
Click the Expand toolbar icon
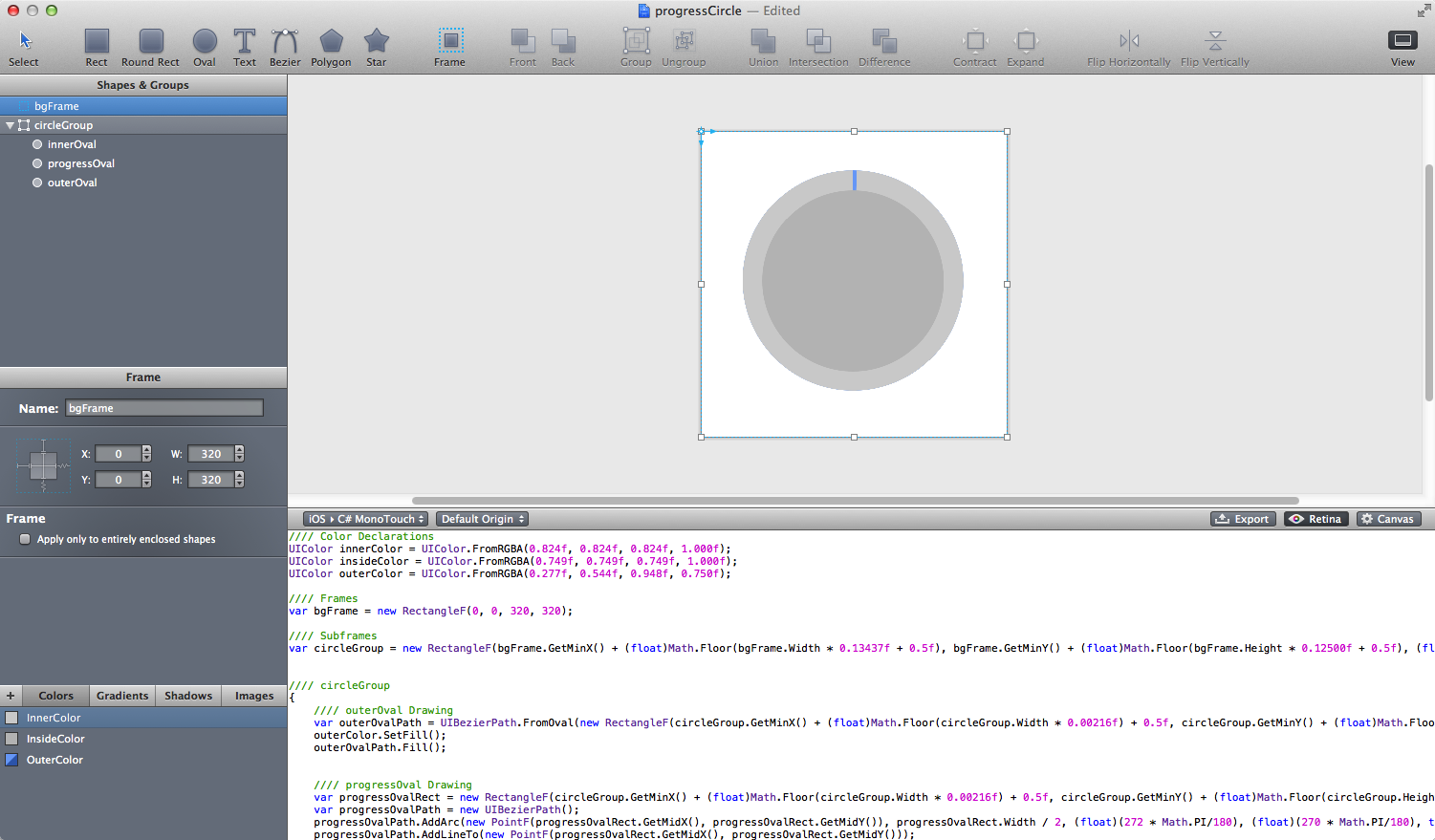pos(1026,48)
